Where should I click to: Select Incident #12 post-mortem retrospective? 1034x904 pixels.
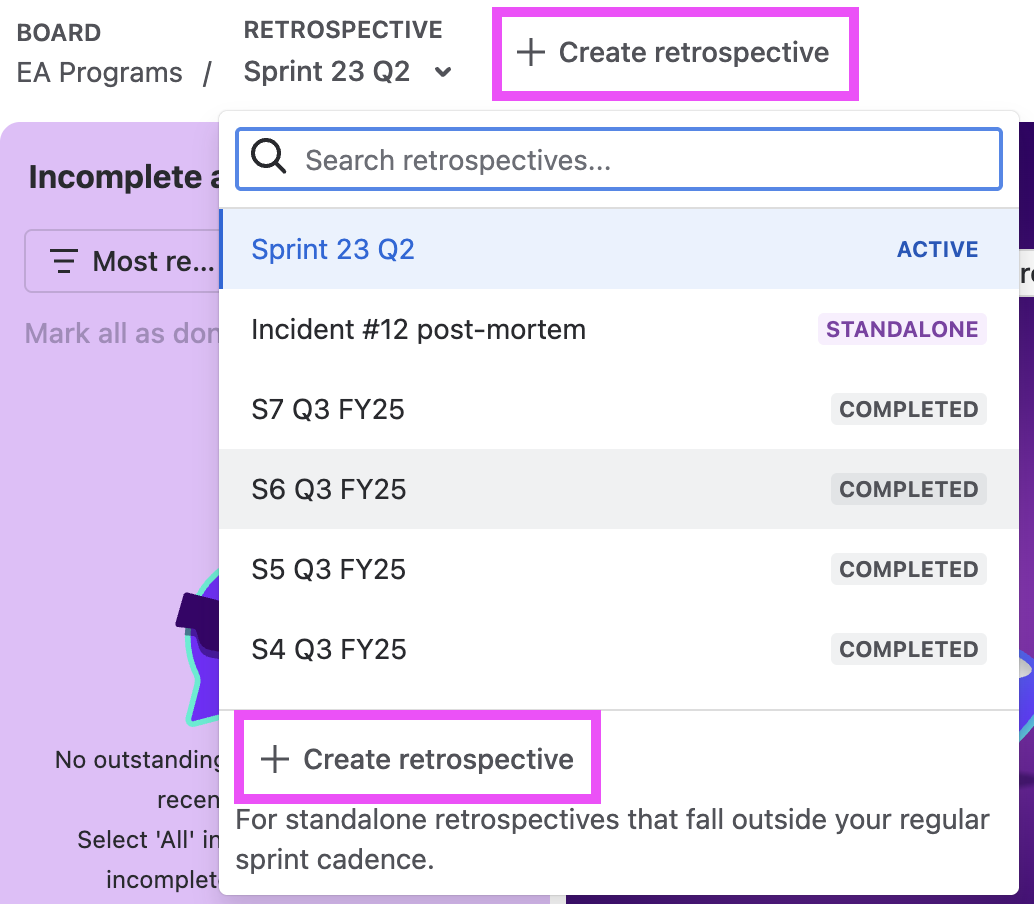pos(619,329)
